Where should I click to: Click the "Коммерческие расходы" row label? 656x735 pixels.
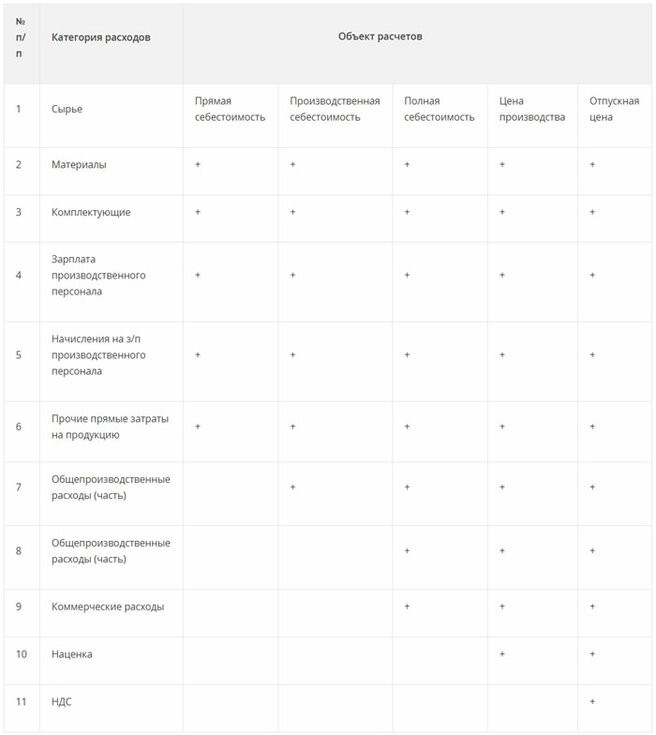pyautogui.click(x=108, y=607)
